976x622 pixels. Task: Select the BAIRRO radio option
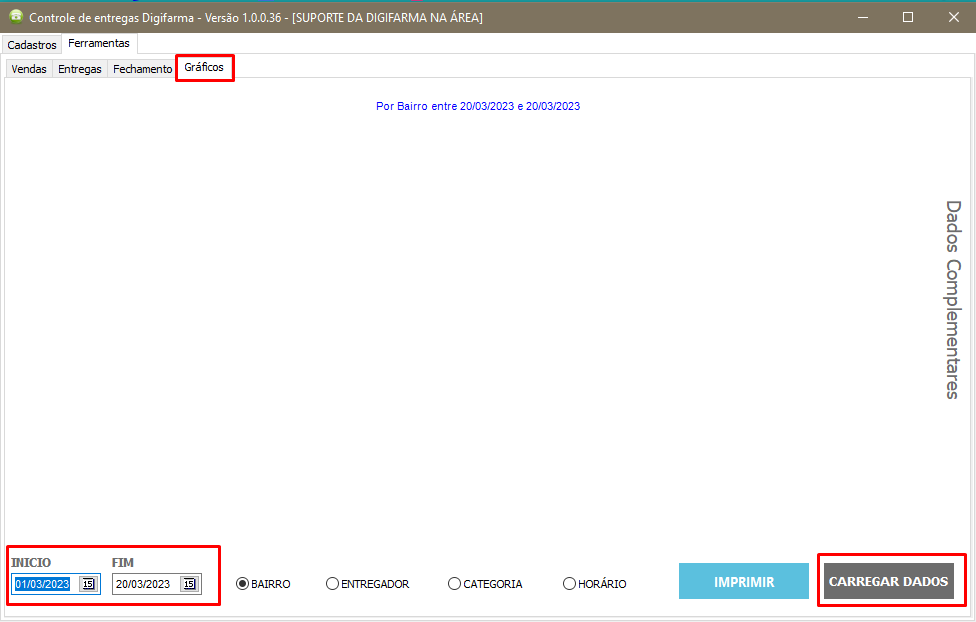242,584
